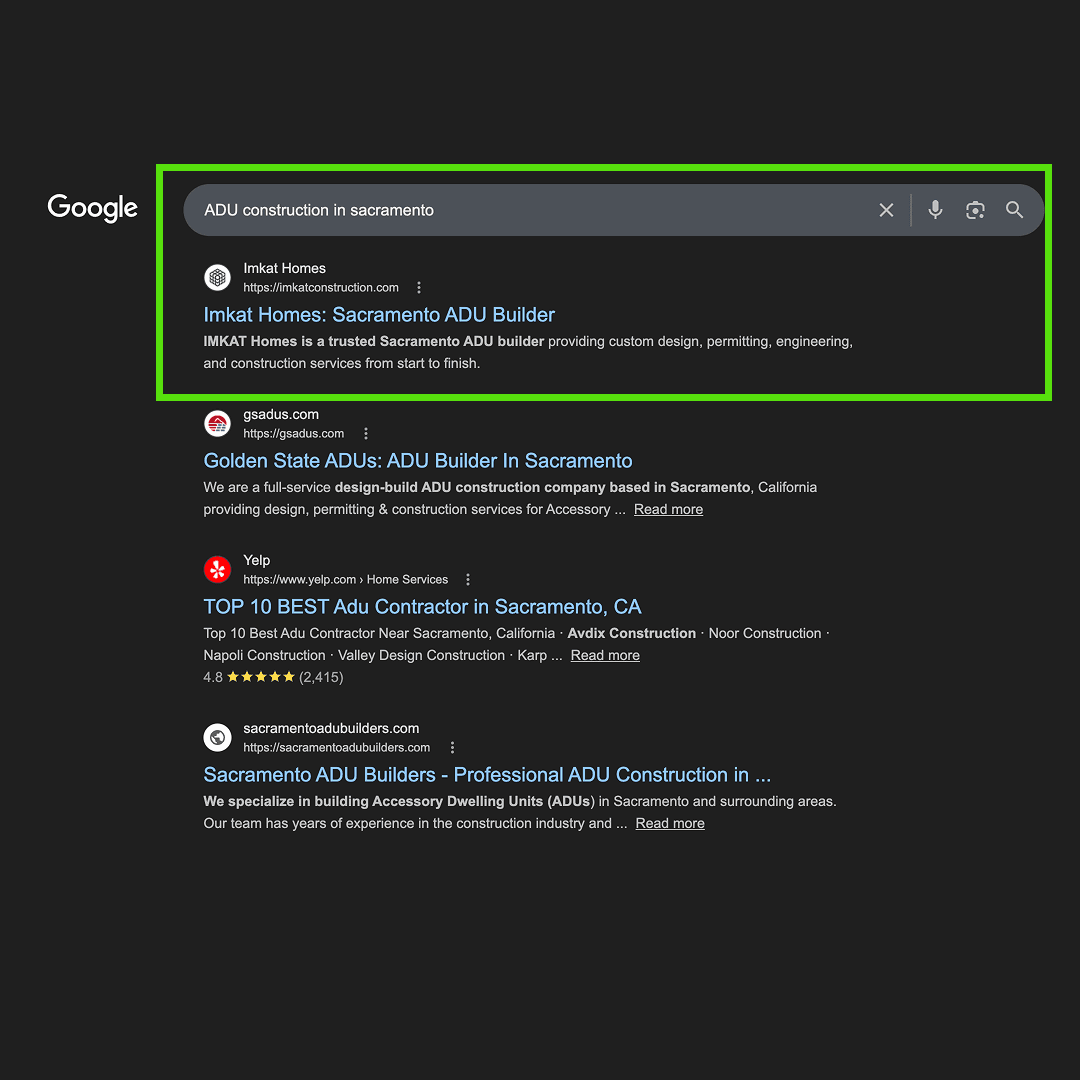Submit search with magnifying glass icon
1080x1080 pixels.
[x=1014, y=209]
